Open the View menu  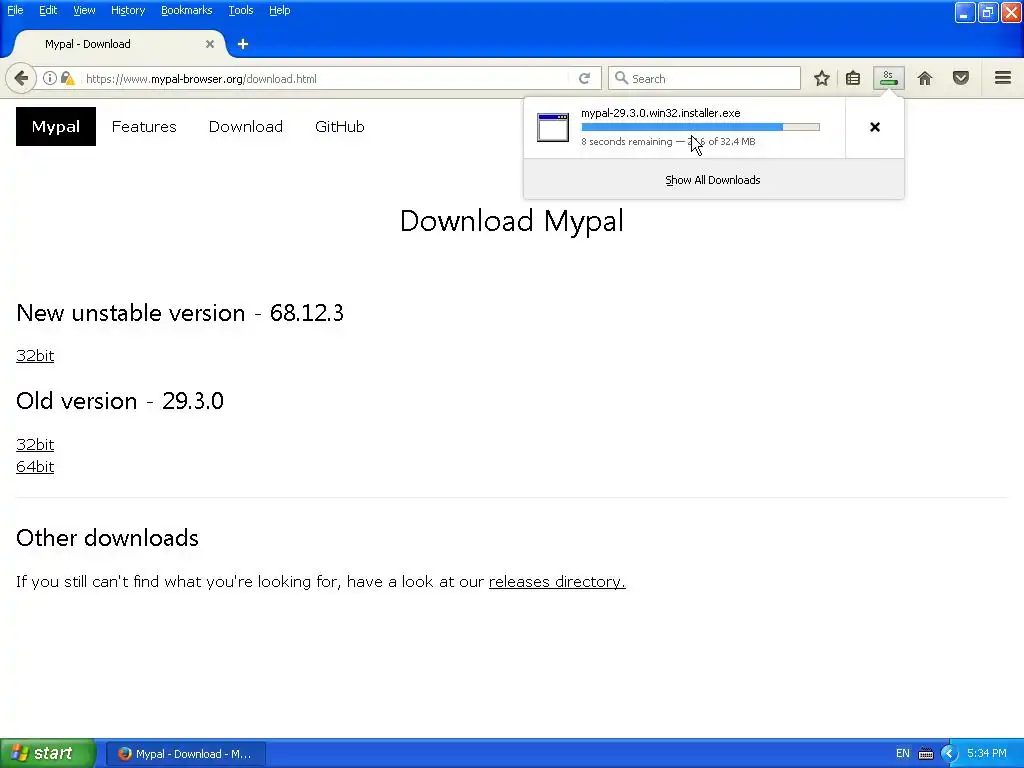(x=84, y=10)
